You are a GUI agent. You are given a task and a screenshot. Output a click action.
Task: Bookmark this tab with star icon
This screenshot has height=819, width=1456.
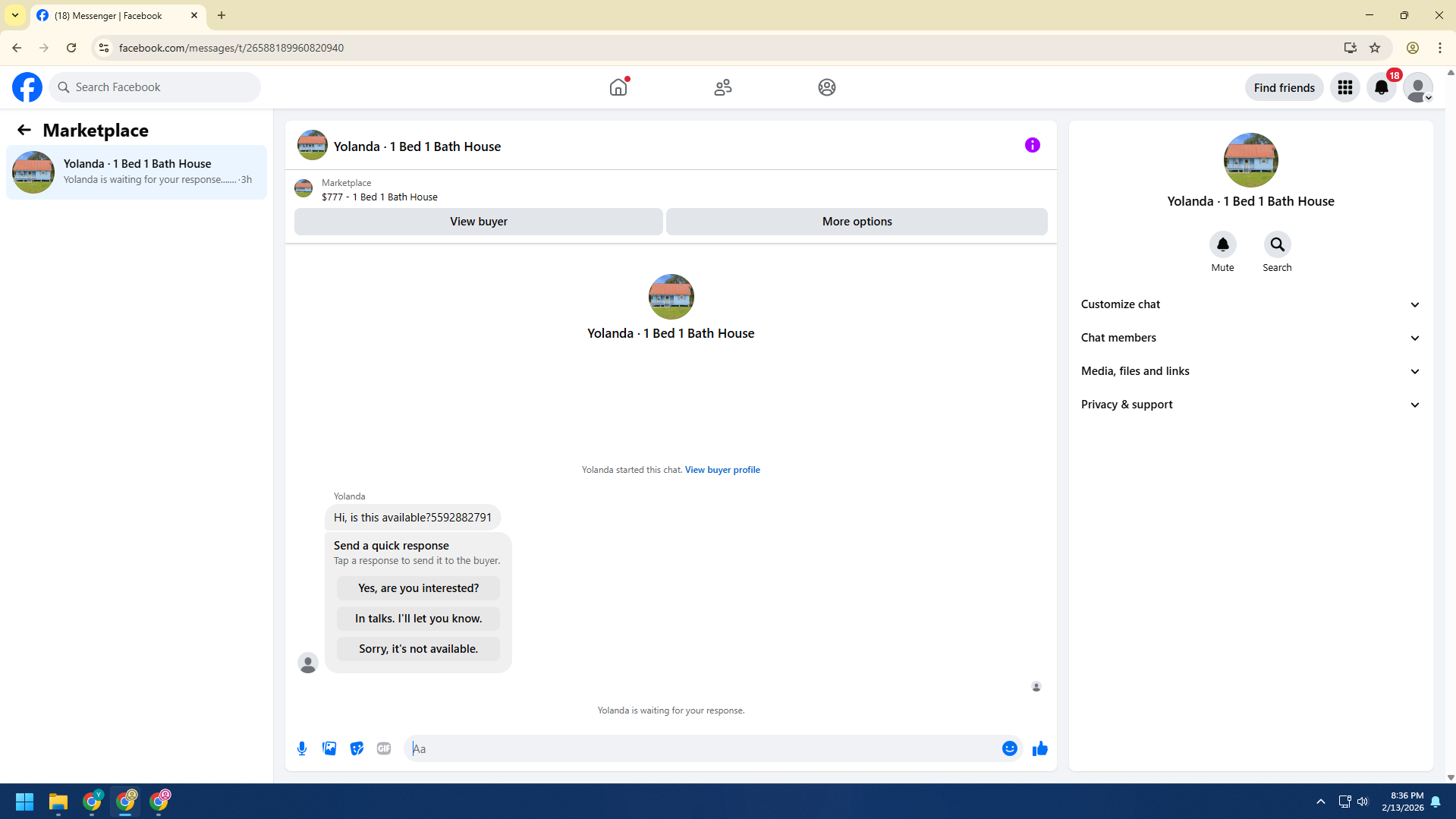1375,48
